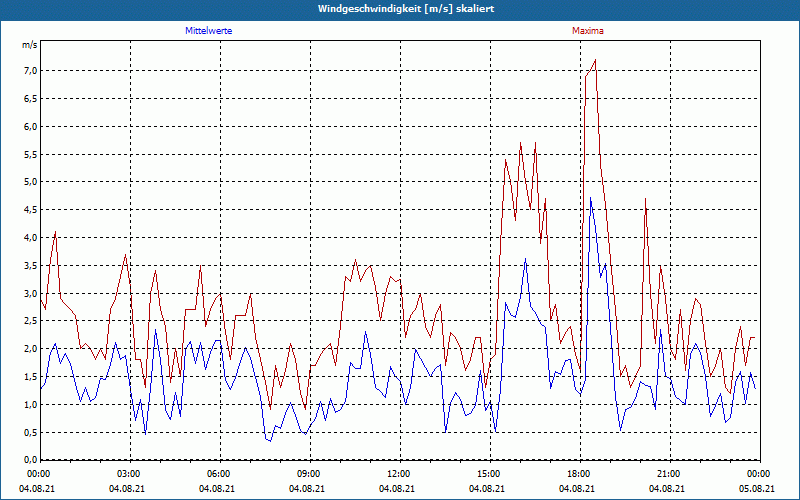Click the chart title 'Windgeschwindigkeit [m/s] skaliert'
Image resolution: width=800 pixels, height=500 pixels.
[x=406, y=9]
